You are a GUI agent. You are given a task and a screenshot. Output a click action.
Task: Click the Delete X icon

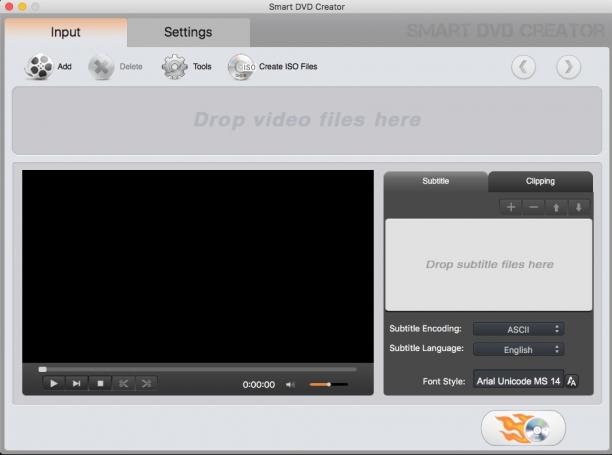[101, 67]
